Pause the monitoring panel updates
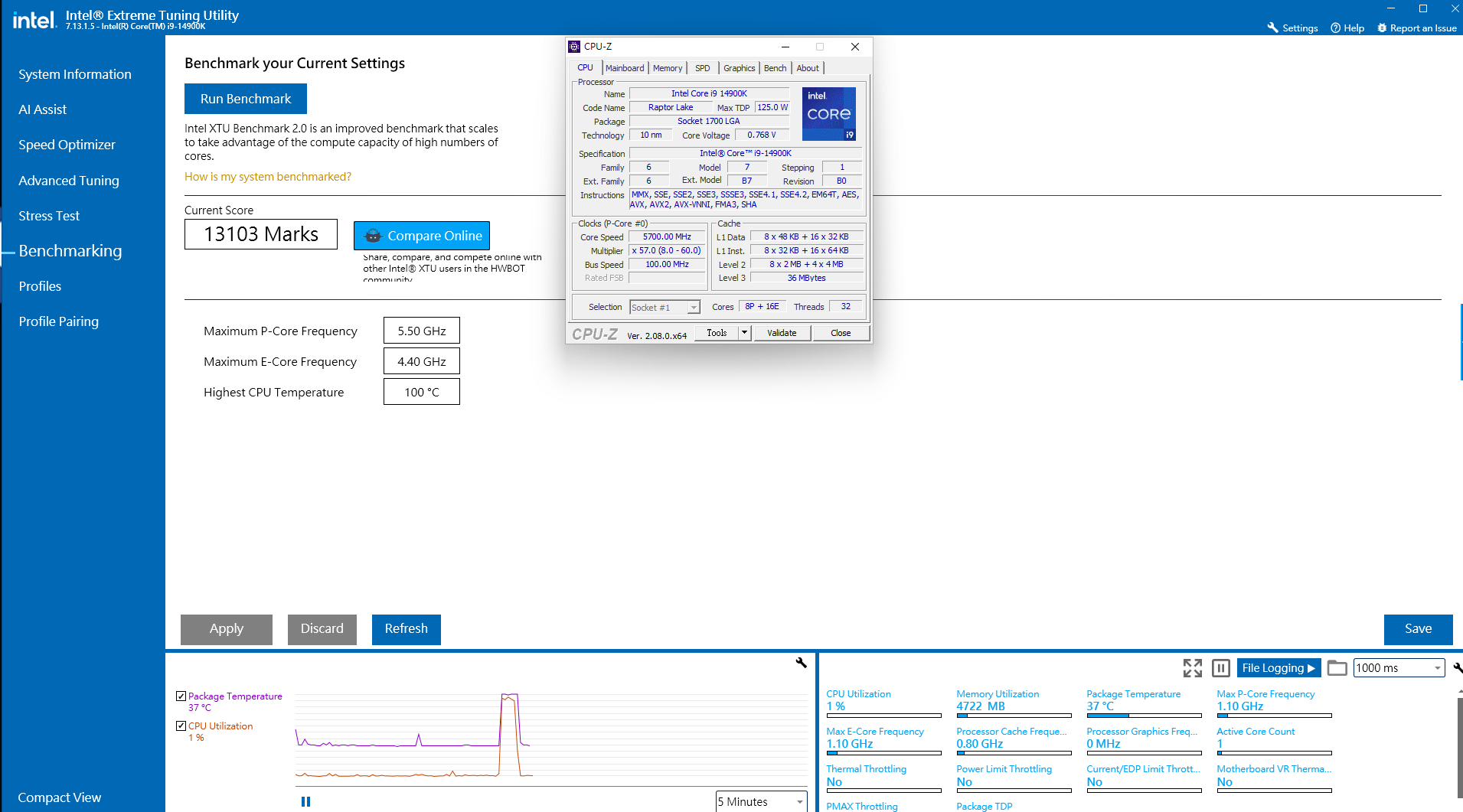 click(1221, 668)
